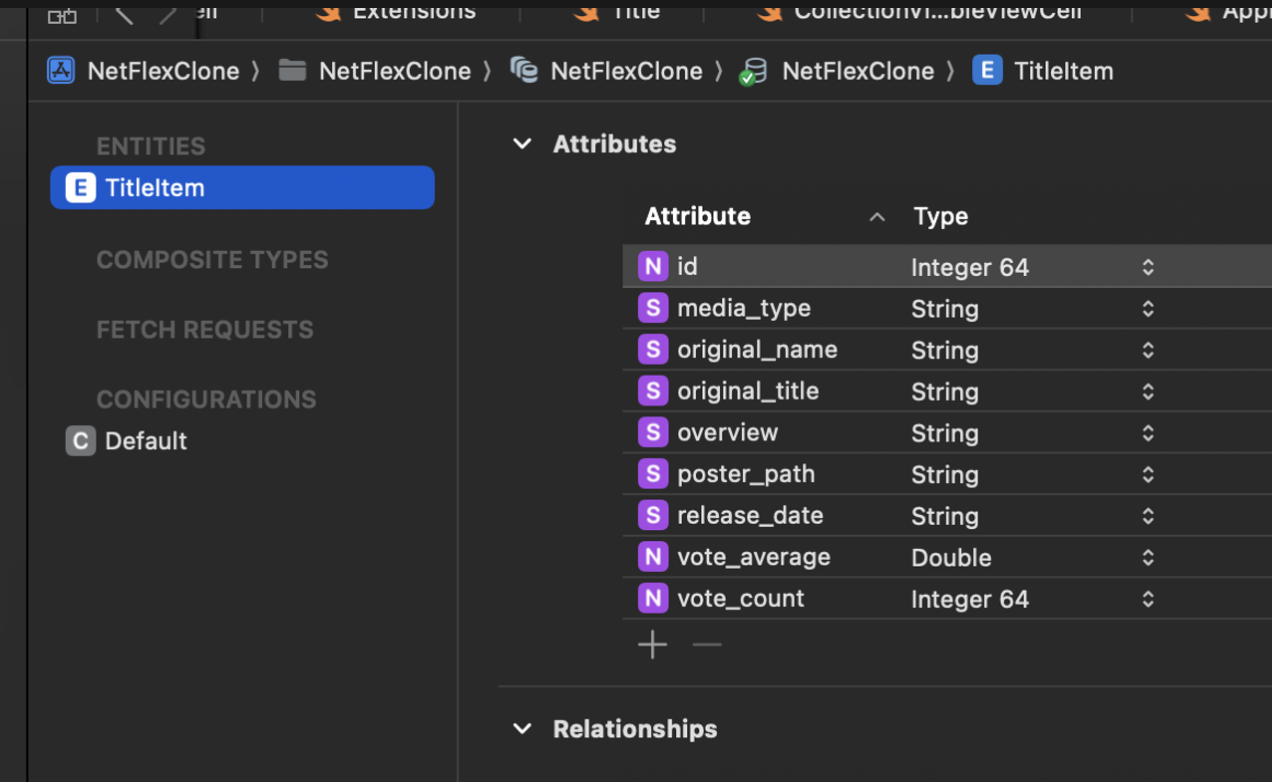Open type dropdown for media_type attribute
The height and width of the screenshot is (782, 1272).
pos(1148,309)
